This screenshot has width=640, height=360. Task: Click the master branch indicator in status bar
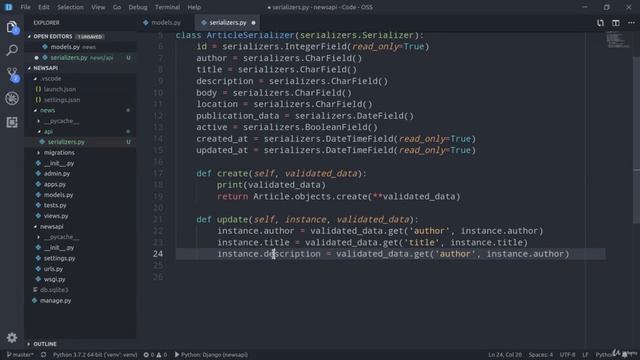pyautogui.click(x=20, y=355)
